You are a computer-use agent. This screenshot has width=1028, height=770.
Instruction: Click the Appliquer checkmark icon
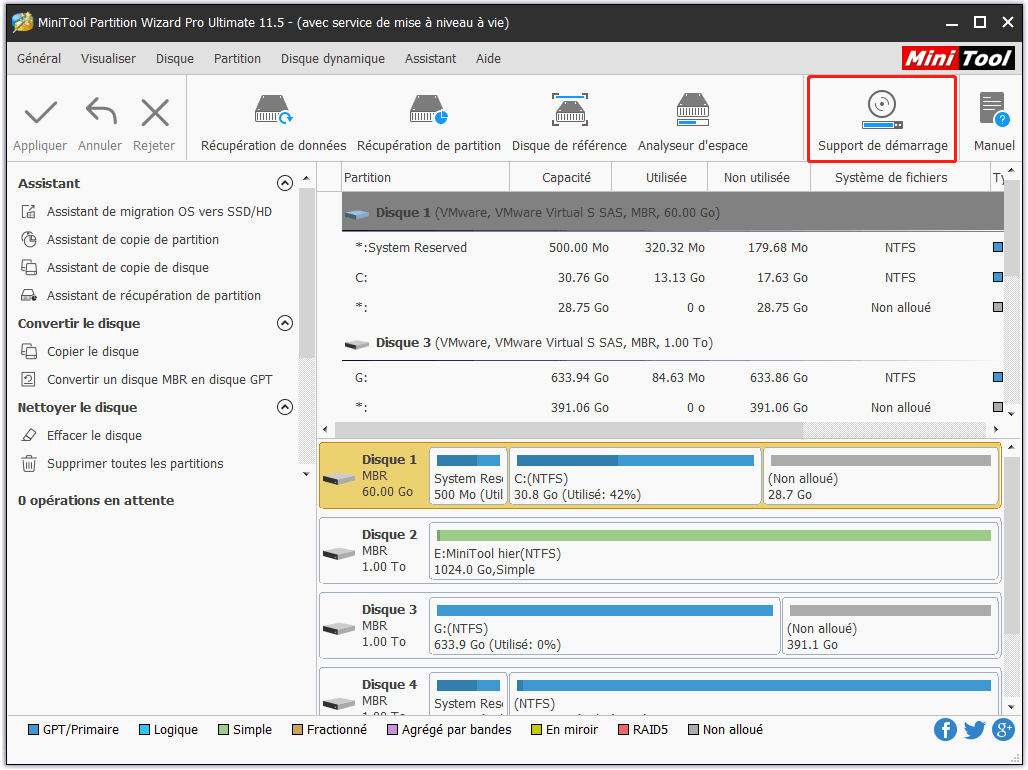(40, 113)
